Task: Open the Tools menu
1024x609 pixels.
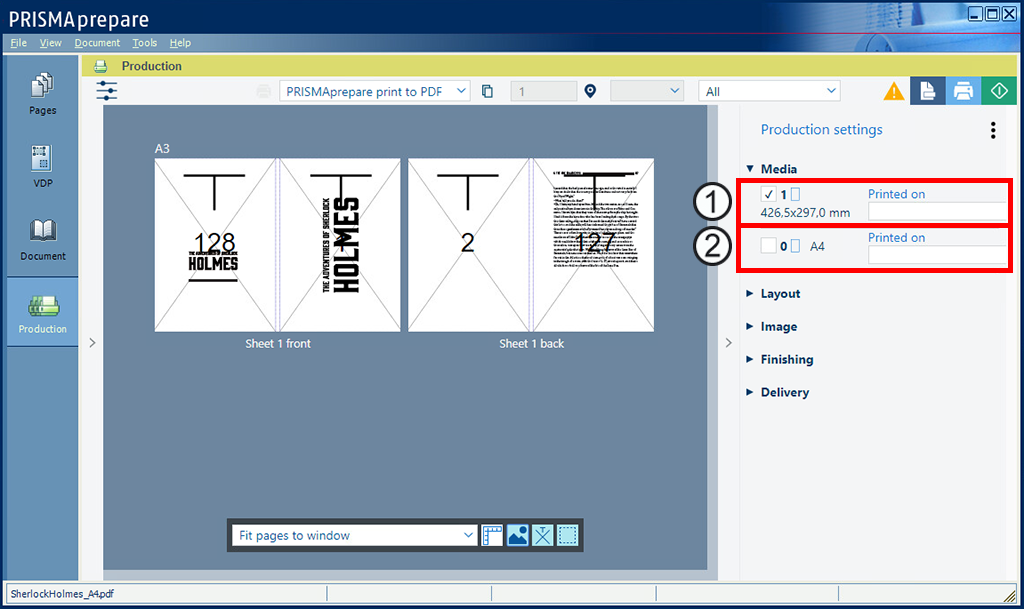Action: (144, 43)
